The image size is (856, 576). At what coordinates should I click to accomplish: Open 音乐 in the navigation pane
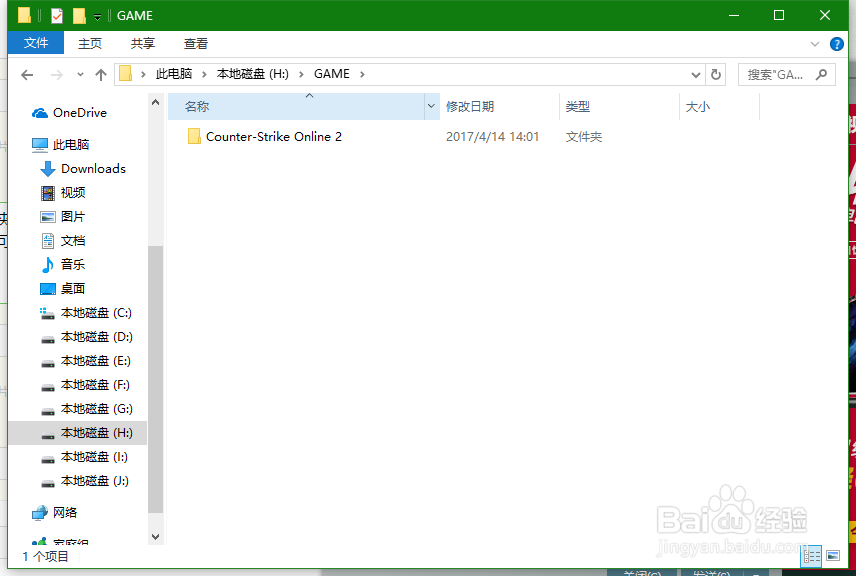(73, 265)
